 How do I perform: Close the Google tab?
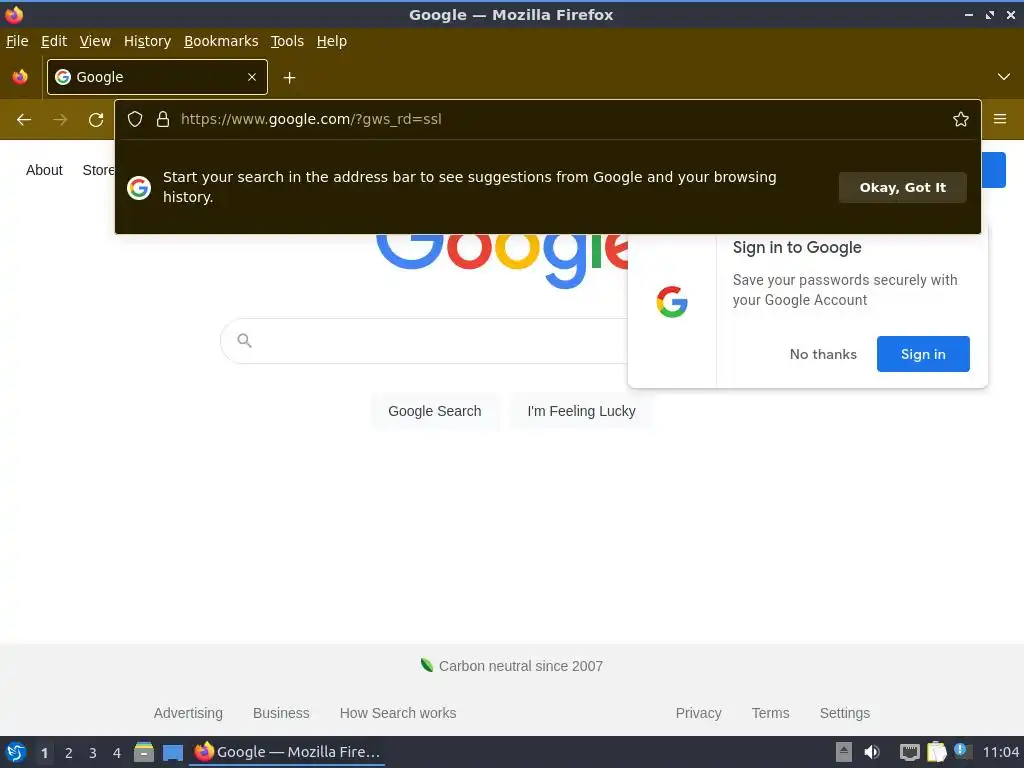click(x=251, y=77)
